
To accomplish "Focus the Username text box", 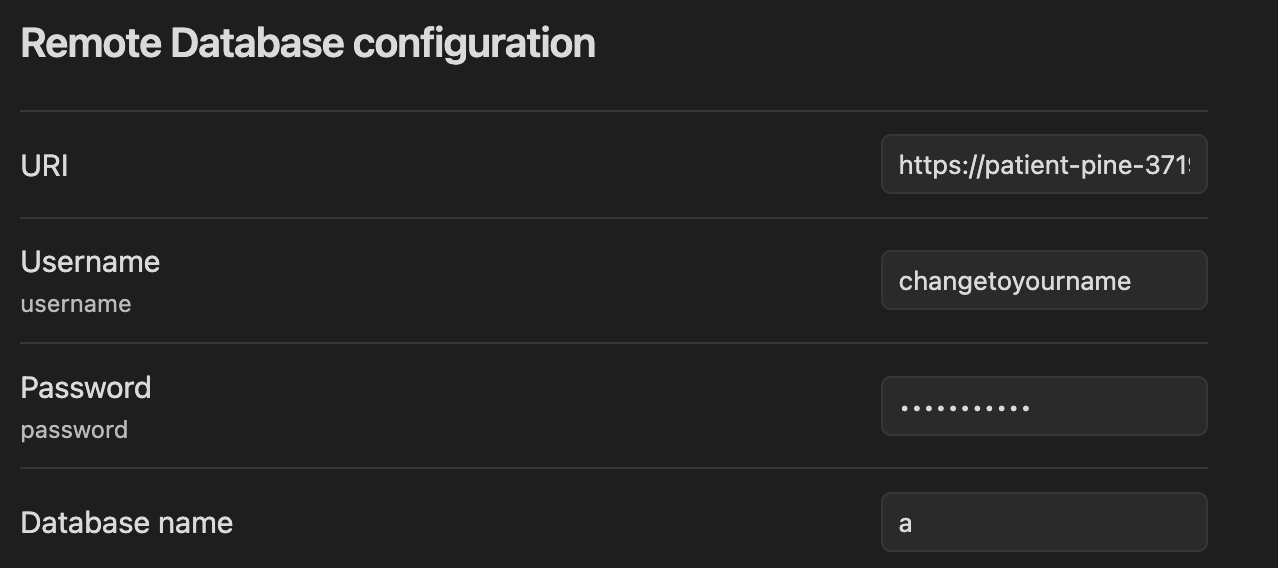I will tap(1043, 281).
